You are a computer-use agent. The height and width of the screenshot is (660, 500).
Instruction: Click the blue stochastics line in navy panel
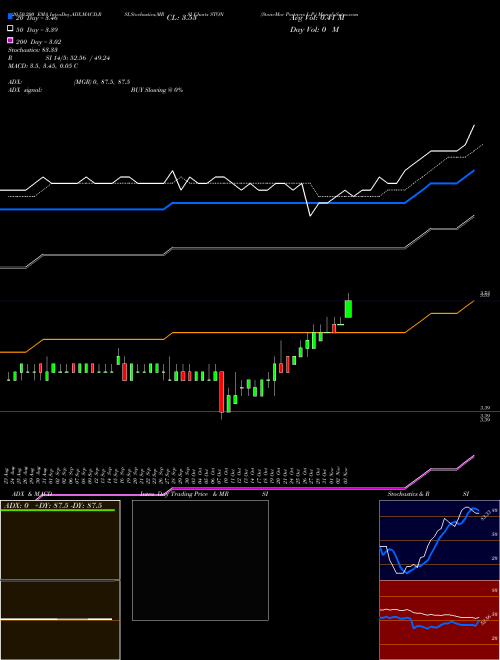[x=435, y=548]
